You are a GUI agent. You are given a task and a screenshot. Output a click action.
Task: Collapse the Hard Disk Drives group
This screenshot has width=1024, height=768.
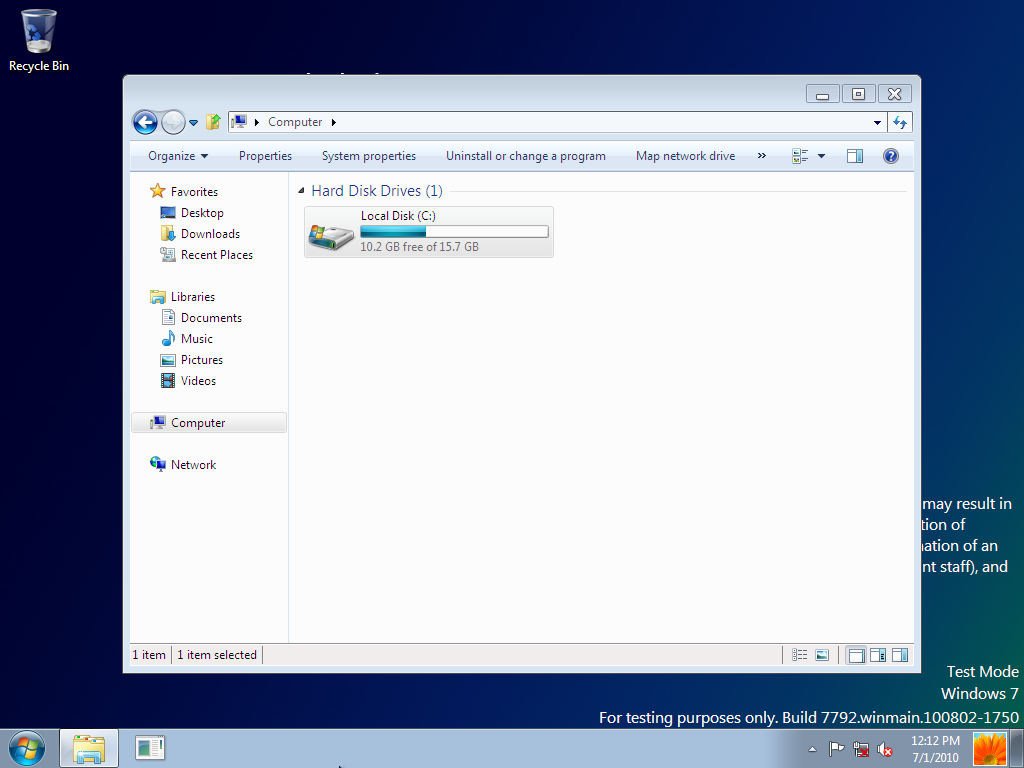click(302, 191)
